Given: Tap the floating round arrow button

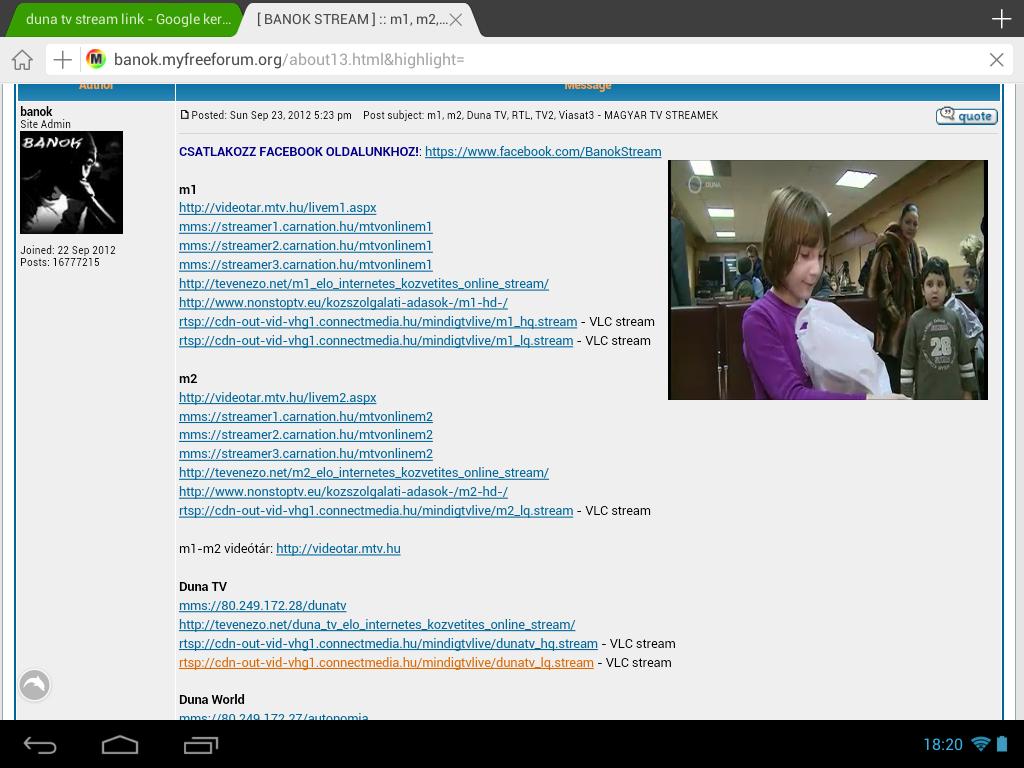Looking at the screenshot, I should (x=35, y=685).
